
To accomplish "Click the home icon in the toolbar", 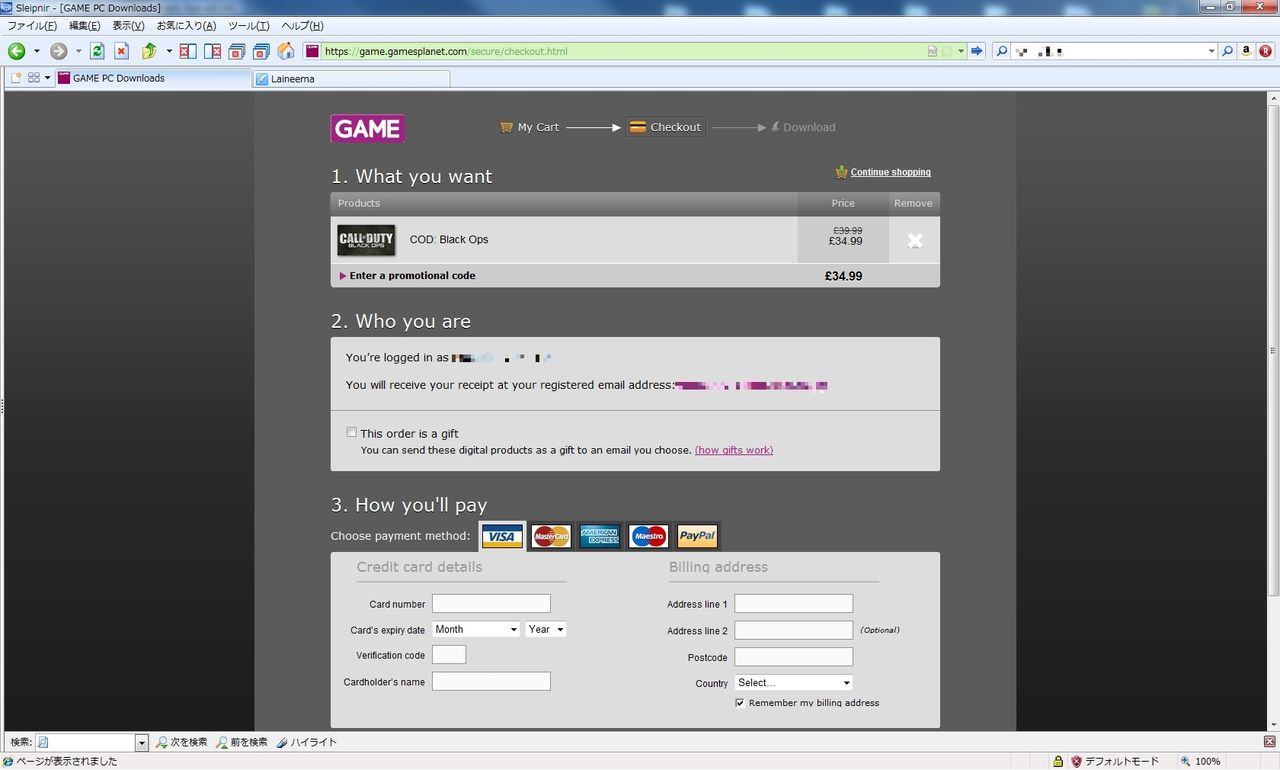I will pos(286,51).
